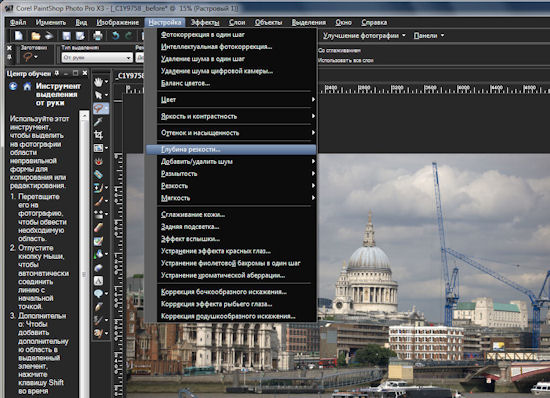The width and height of the screenshot is (550, 398).
Task: Pin the Learning Center panel
Action: (x=57, y=73)
